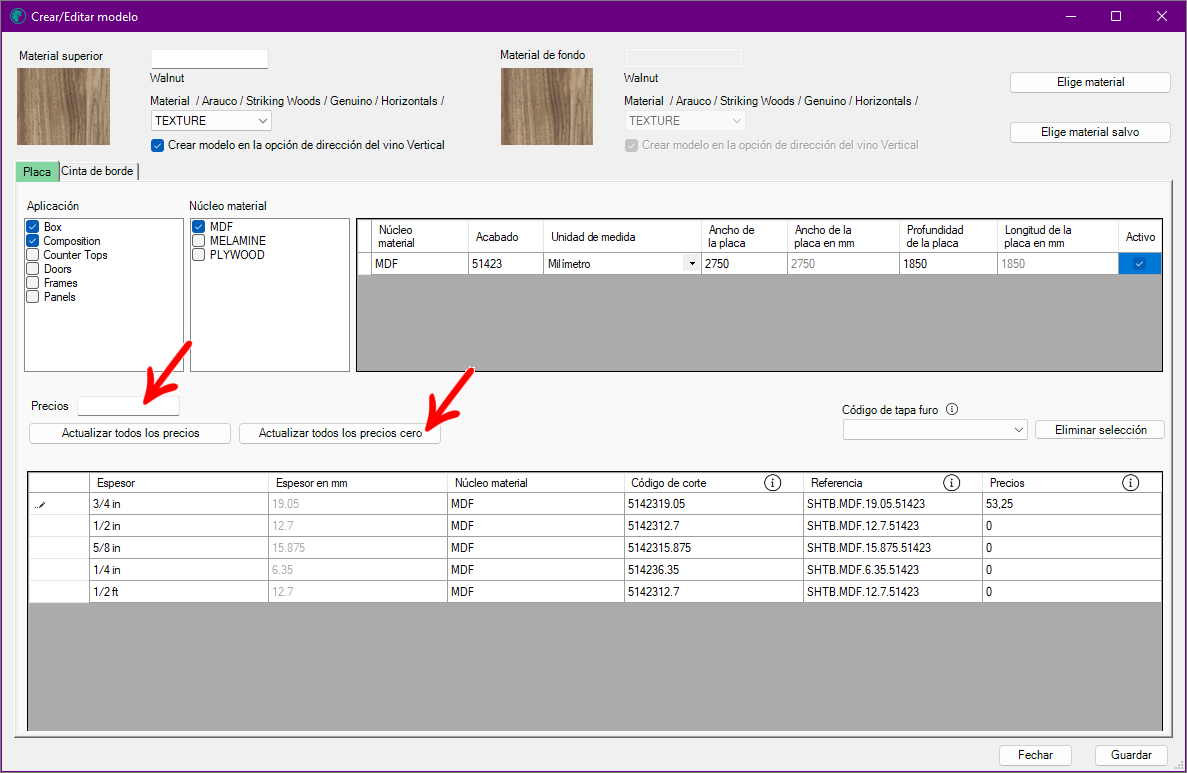Click the Material superior walnut texture swatch

(63, 106)
